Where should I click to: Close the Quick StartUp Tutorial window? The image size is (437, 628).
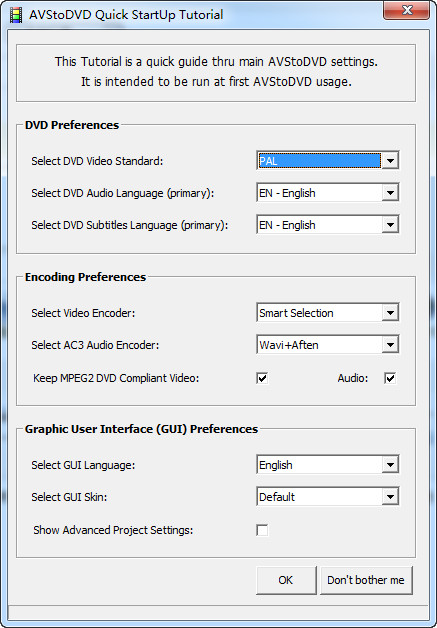(407, 10)
